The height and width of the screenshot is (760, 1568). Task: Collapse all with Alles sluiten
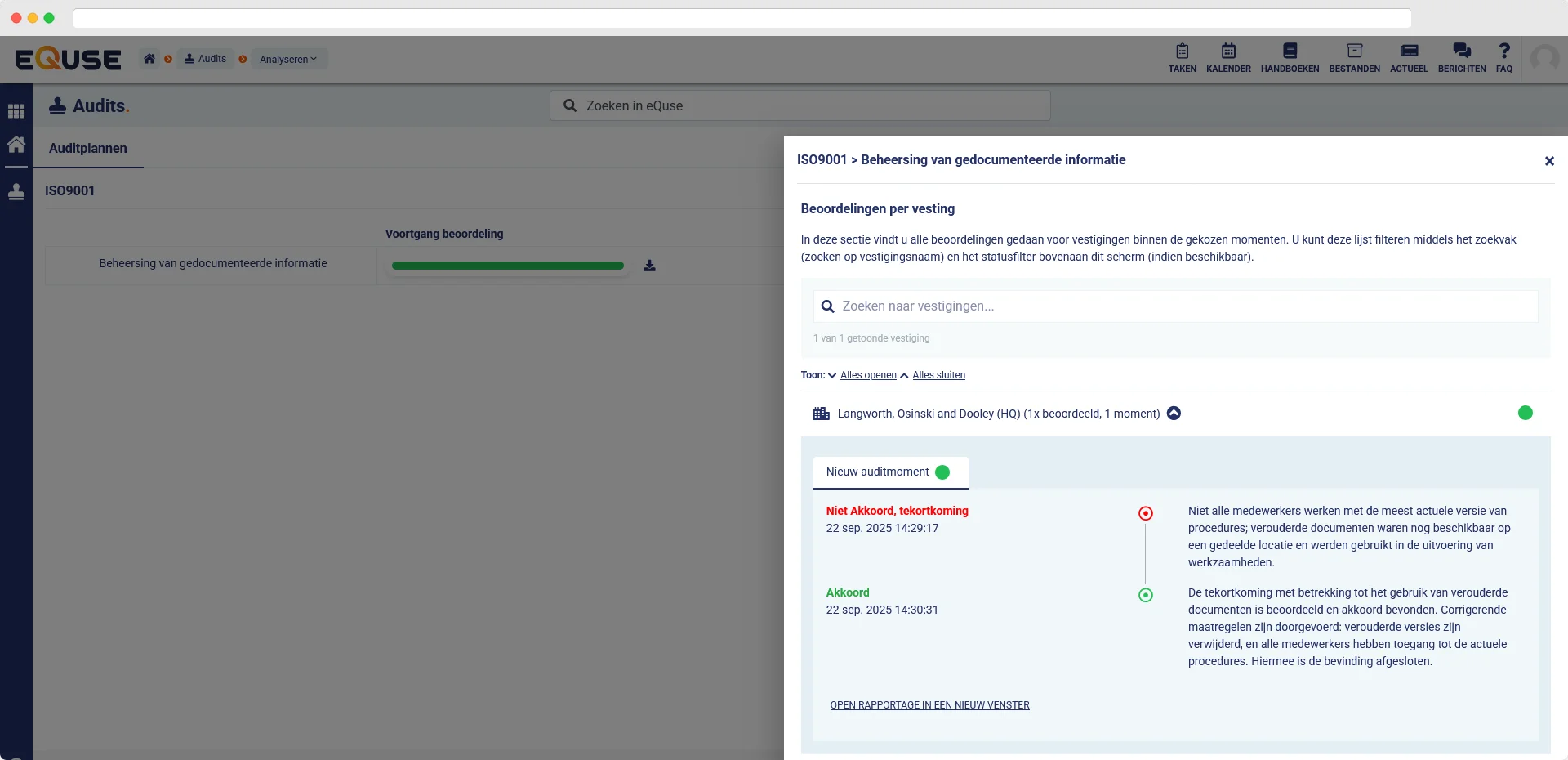click(938, 375)
